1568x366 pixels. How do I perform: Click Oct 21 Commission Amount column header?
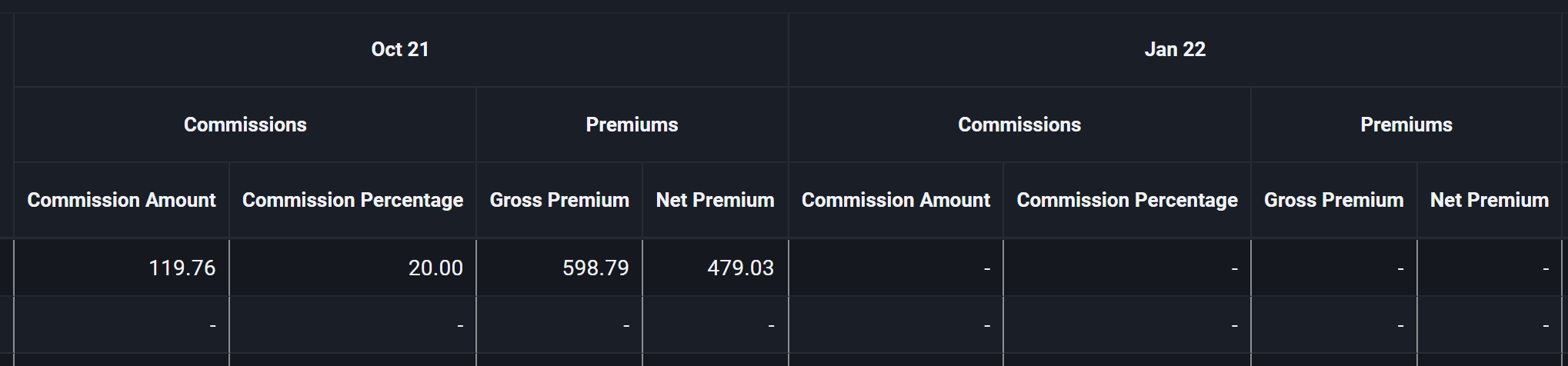coord(122,200)
